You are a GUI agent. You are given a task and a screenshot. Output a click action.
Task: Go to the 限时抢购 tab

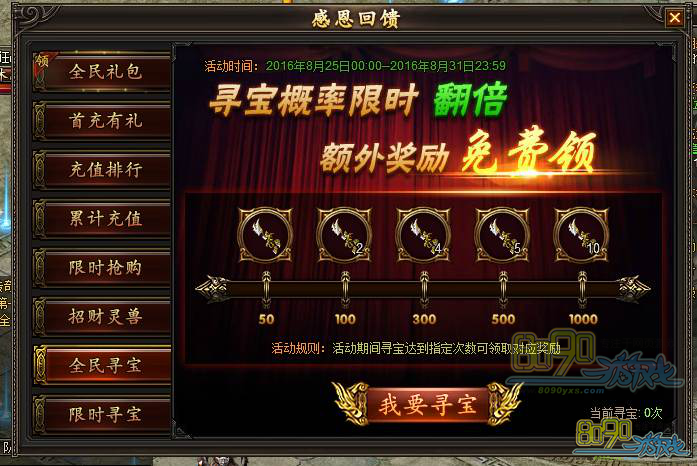tap(102, 267)
